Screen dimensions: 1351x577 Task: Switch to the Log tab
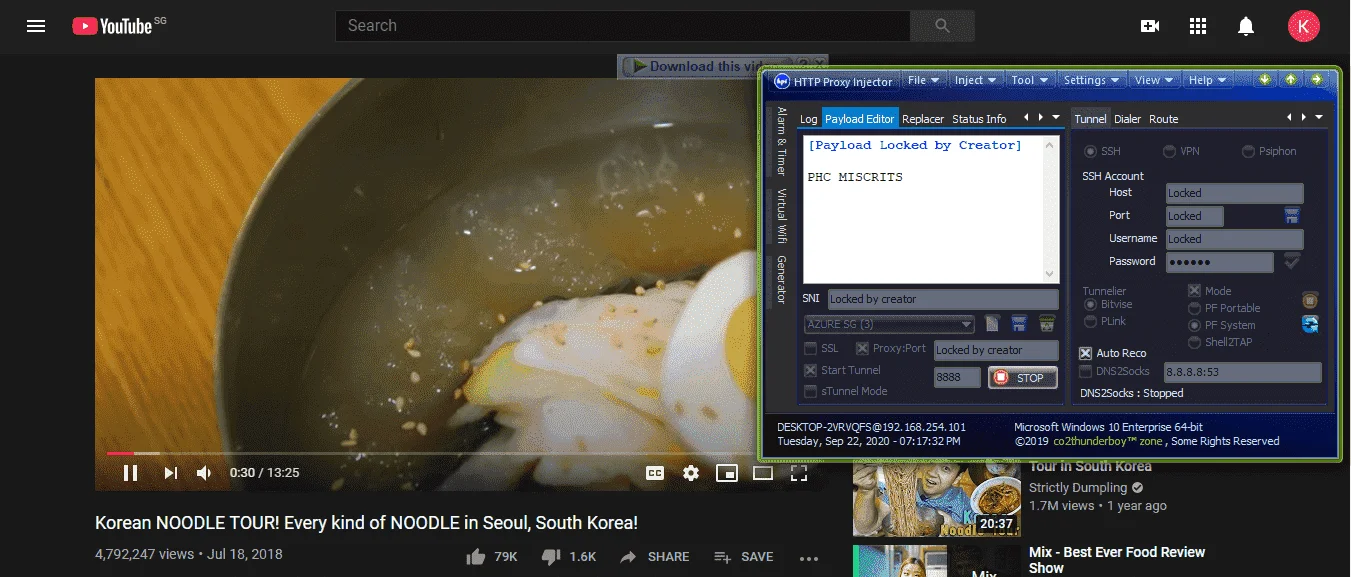[x=808, y=119]
